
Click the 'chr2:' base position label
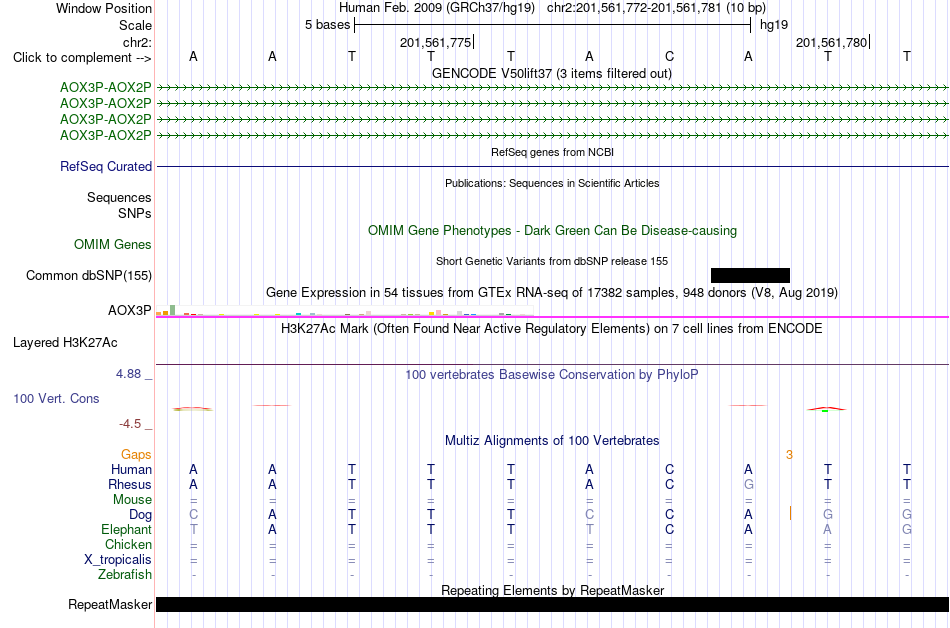[x=137, y=42]
